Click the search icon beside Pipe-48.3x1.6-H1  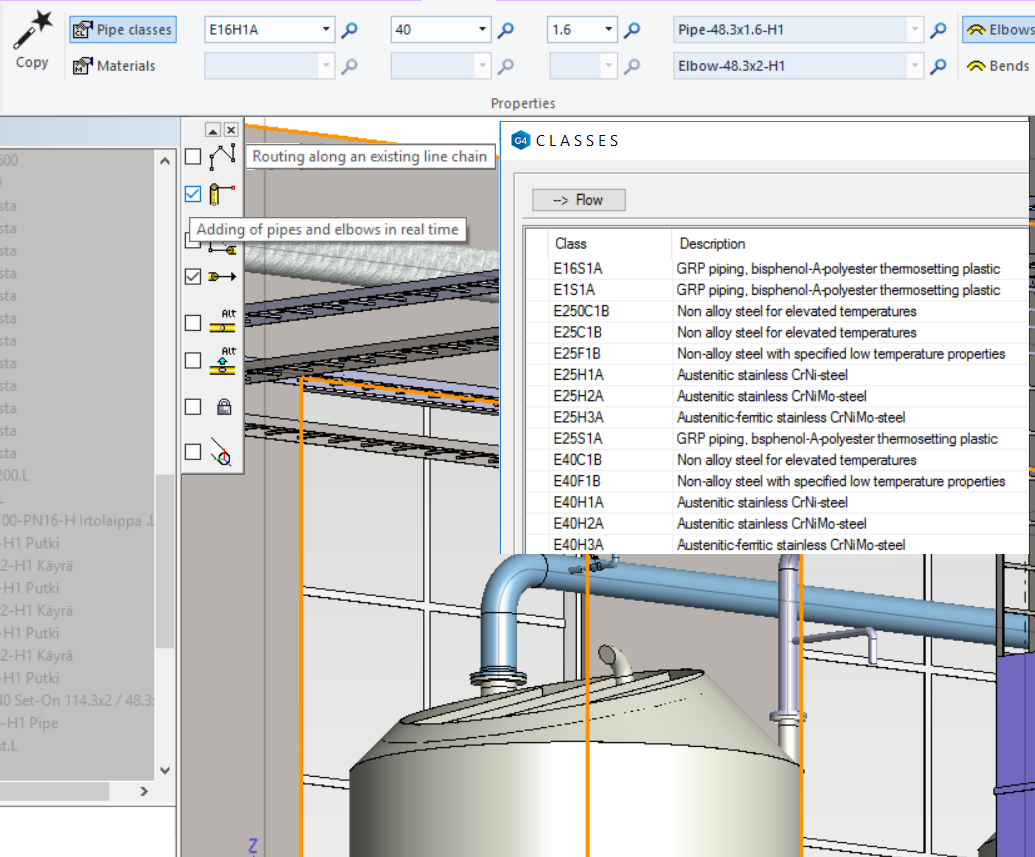938,30
